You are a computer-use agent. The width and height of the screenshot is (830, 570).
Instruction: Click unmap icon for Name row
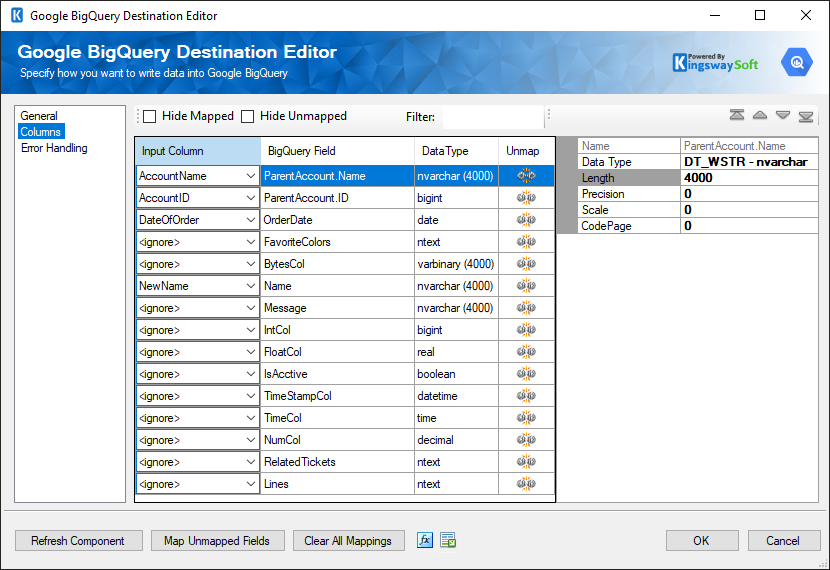point(526,286)
